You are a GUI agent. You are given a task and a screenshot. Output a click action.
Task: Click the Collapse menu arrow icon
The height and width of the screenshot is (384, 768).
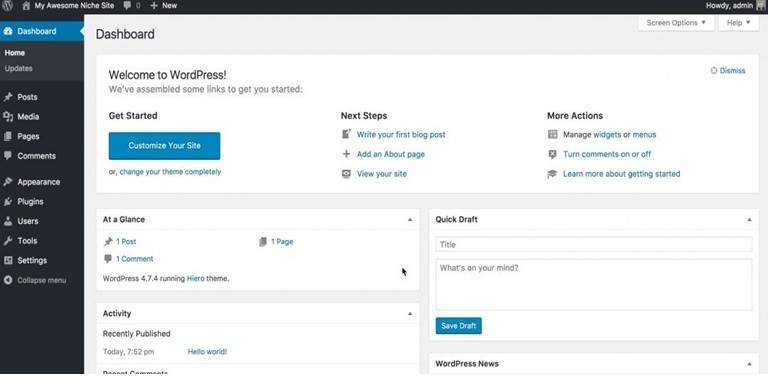[x=8, y=280]
